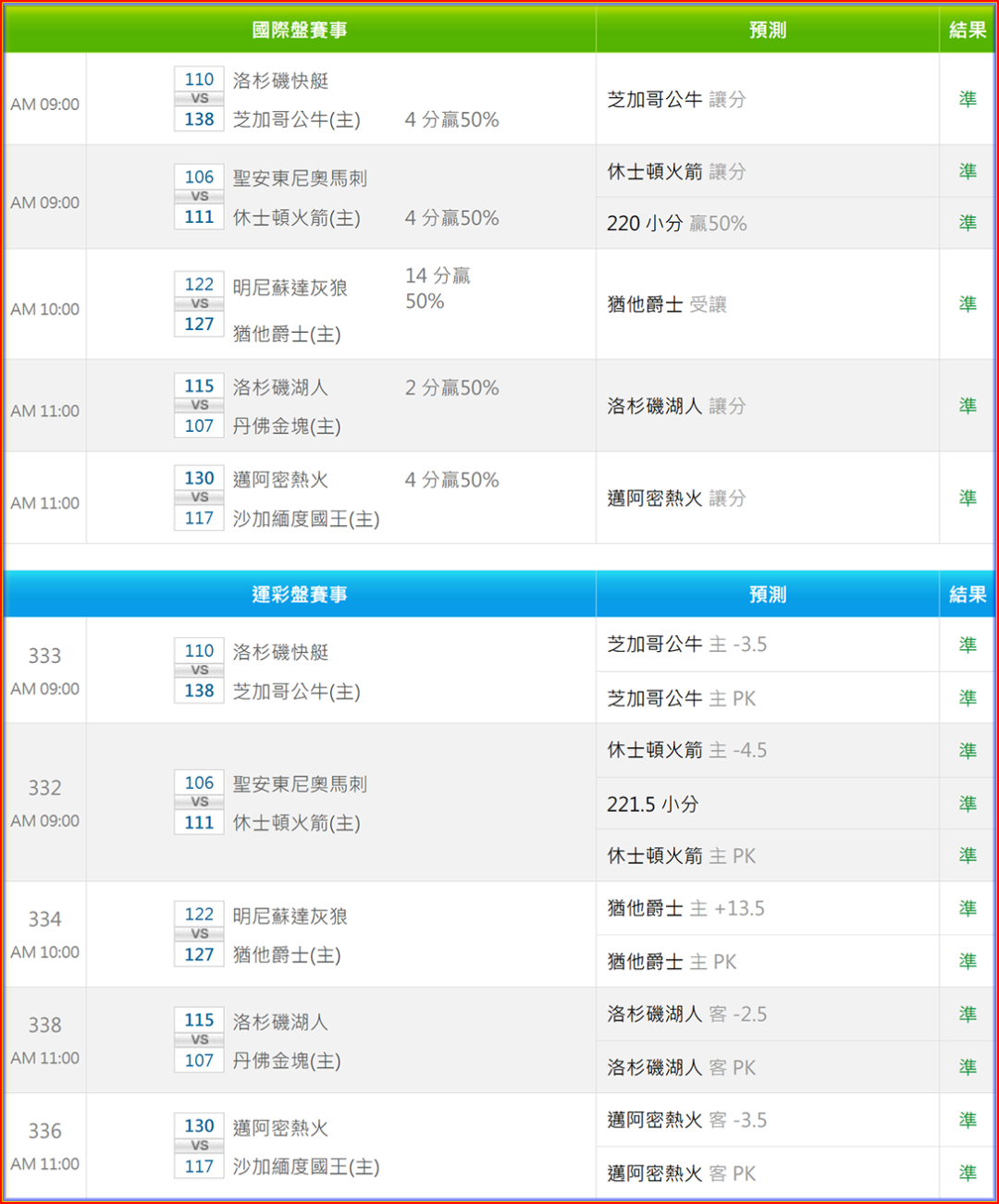Click game number 338
The image size is (999, 1204).
pos(44,1025)
